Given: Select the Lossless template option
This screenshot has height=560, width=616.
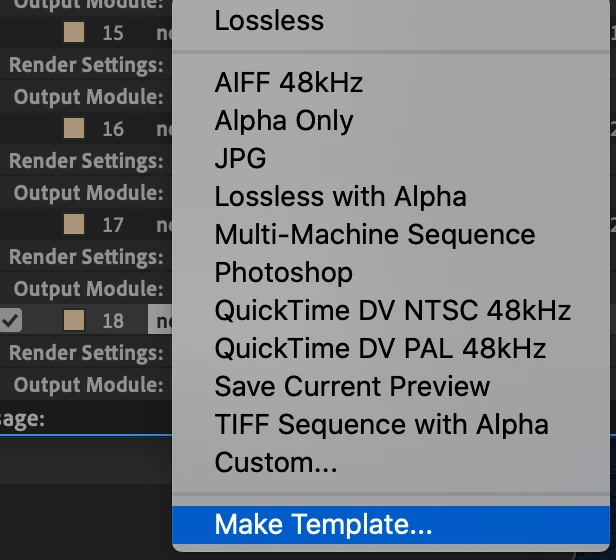Looking at the screenshot, I should click(x=268, y=20).
